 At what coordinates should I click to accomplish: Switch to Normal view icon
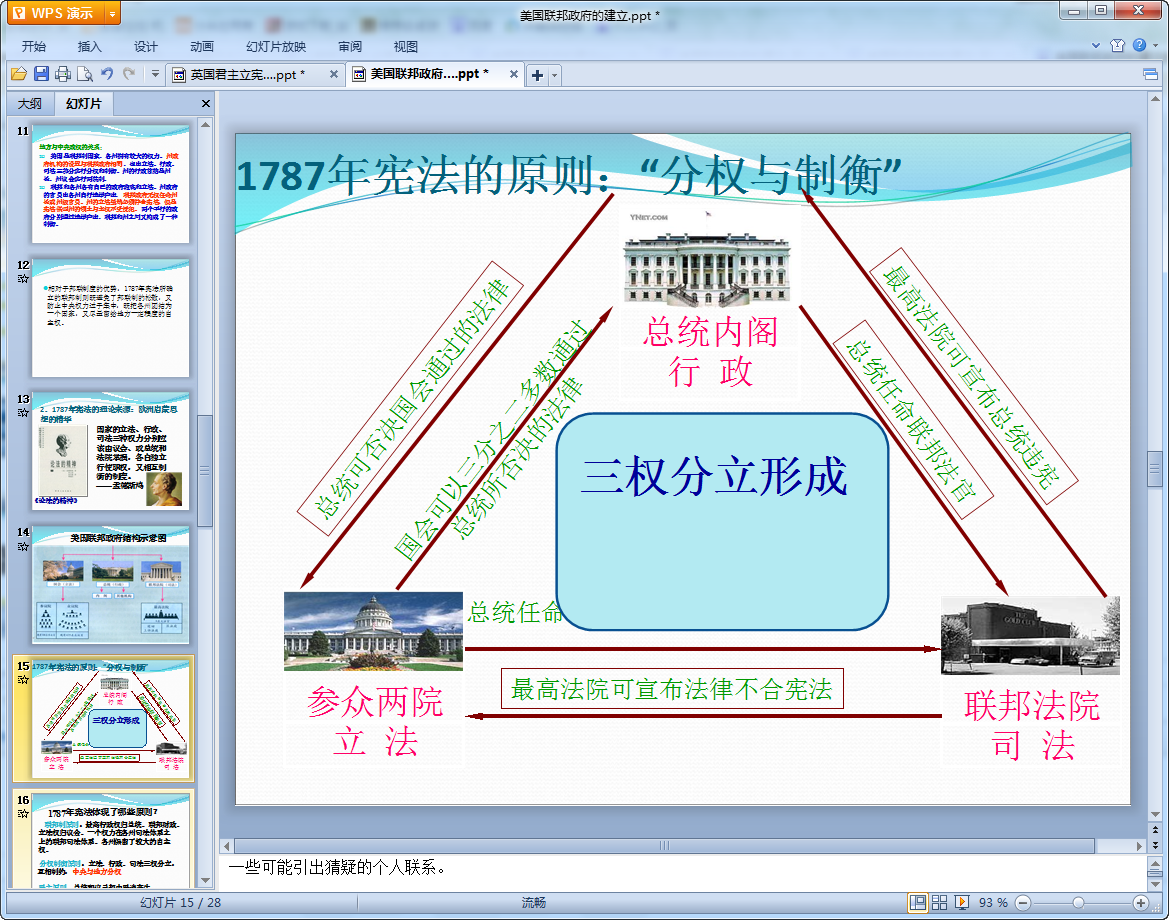[918, 902]
